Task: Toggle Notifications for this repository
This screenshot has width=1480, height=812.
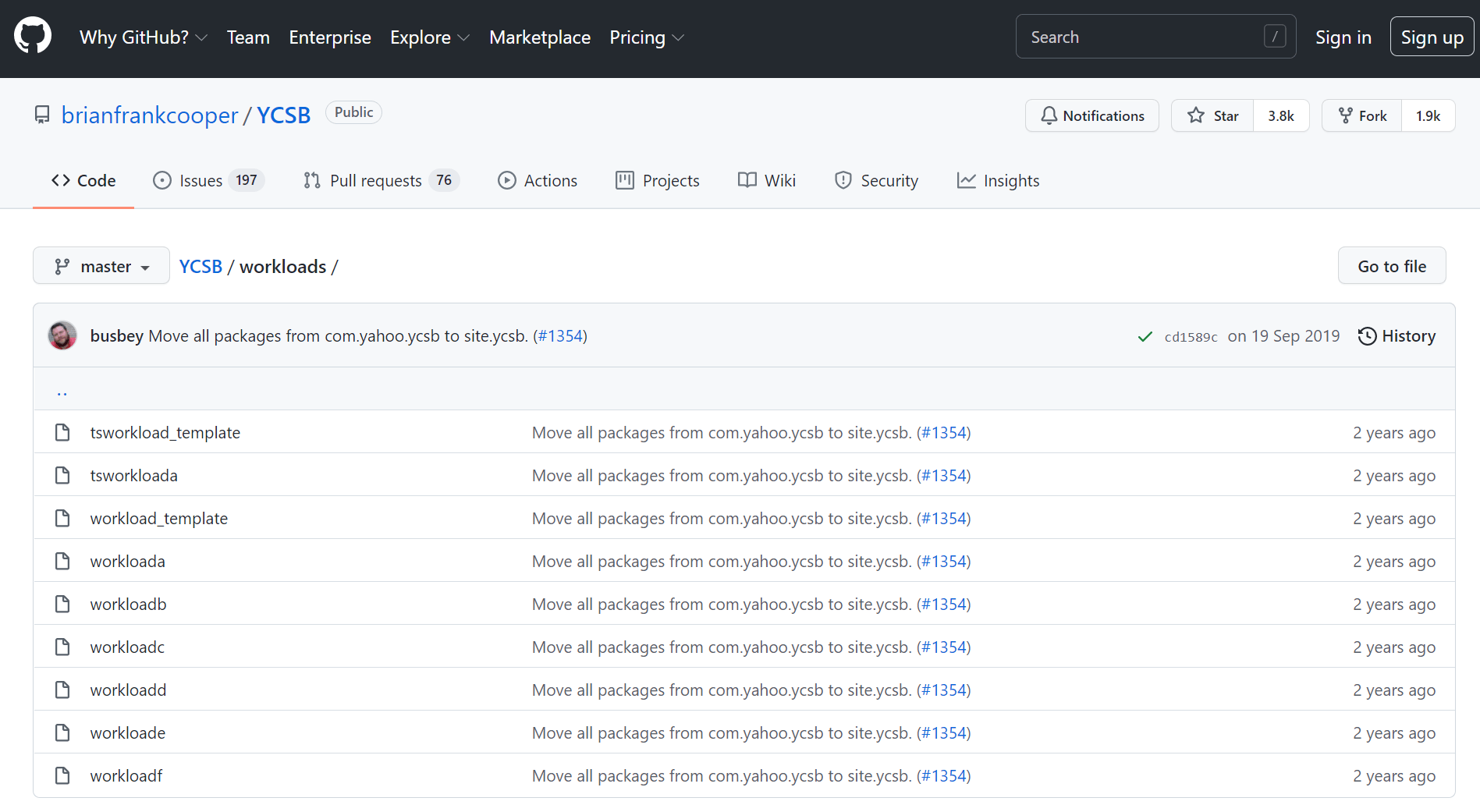Action: (x=1091, y=115)
